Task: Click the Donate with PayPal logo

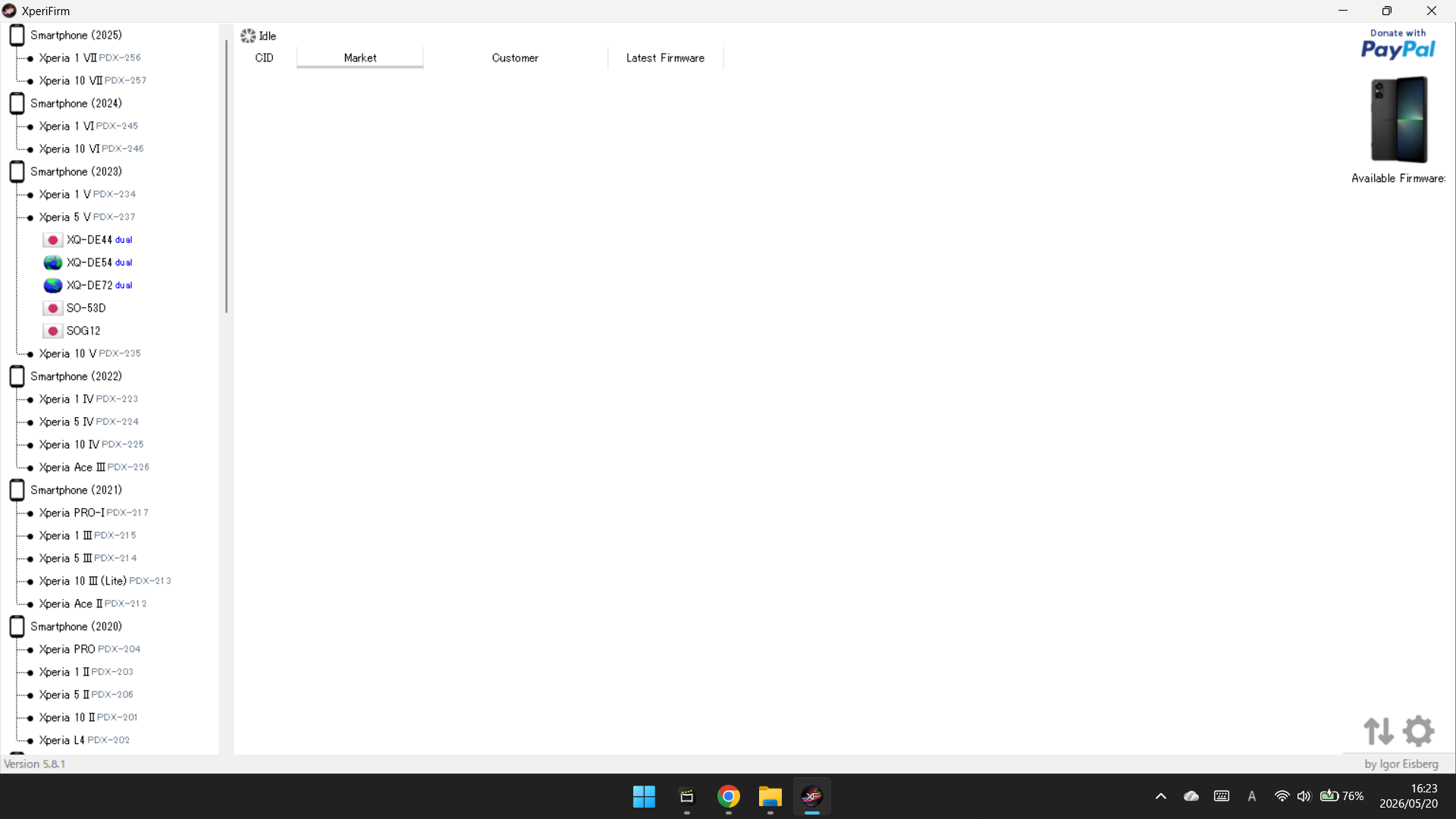Action: (1398, 44)
